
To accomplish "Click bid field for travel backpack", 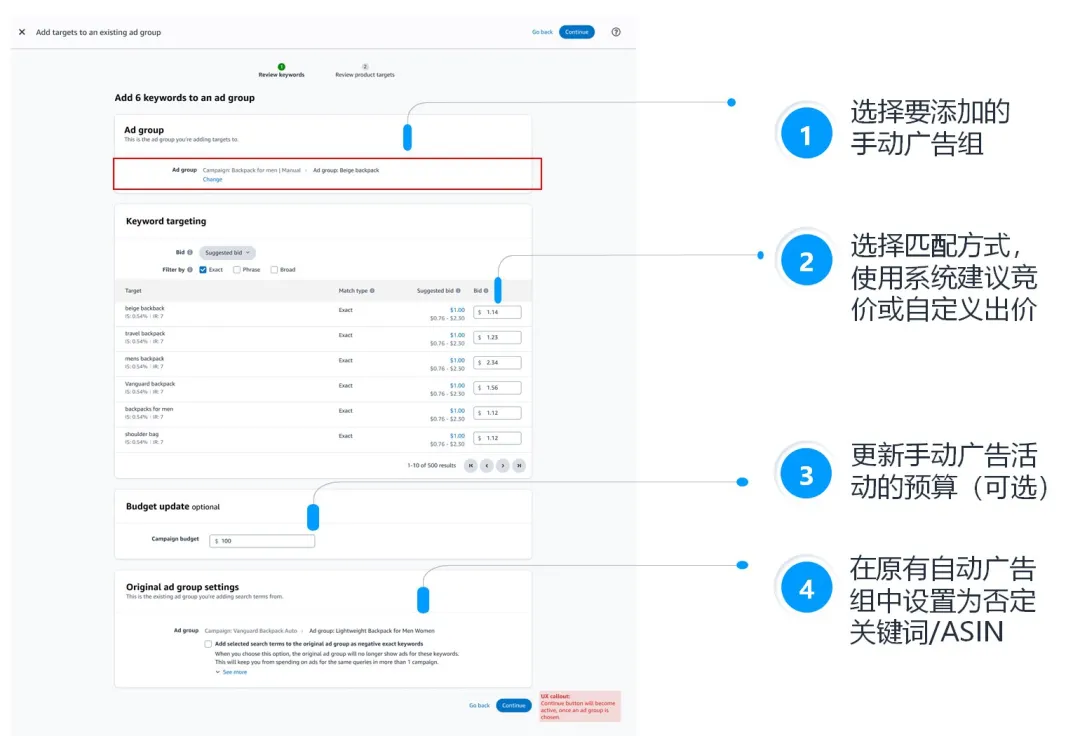I will tap(497, 337).
